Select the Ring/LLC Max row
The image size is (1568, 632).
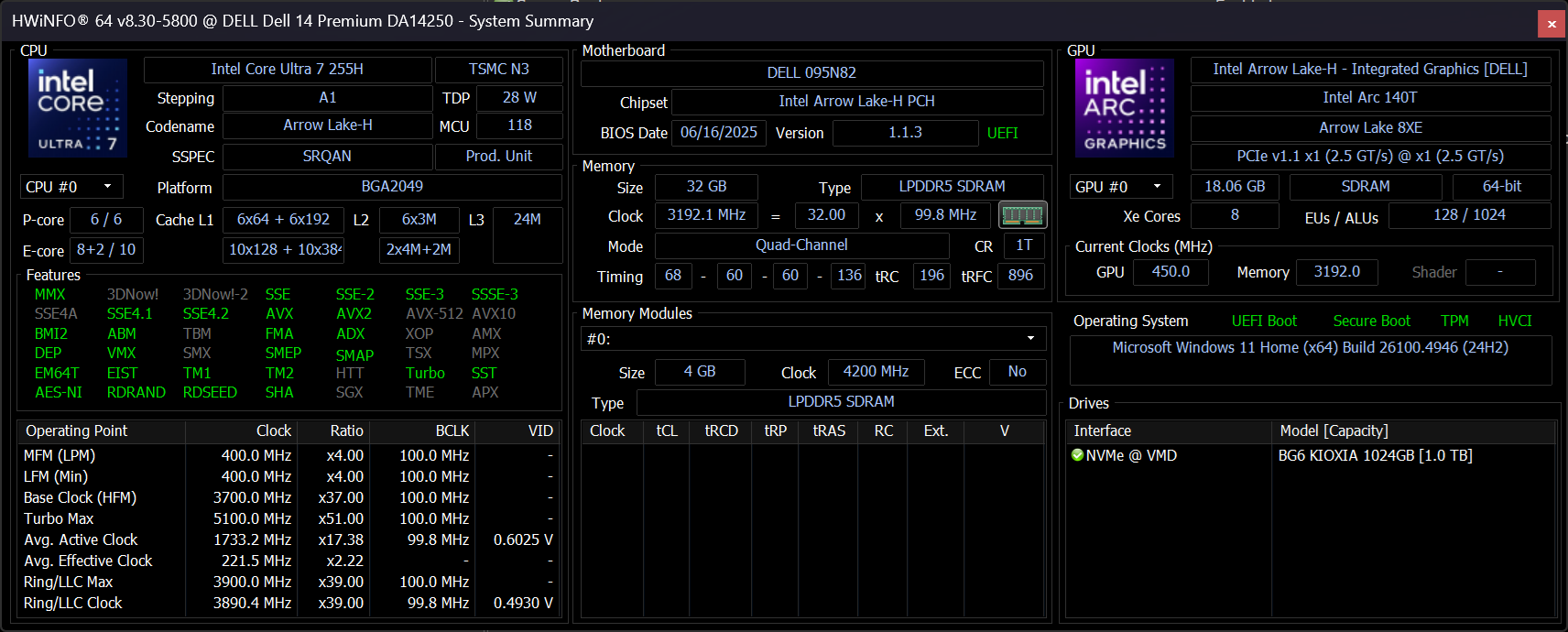289,582
